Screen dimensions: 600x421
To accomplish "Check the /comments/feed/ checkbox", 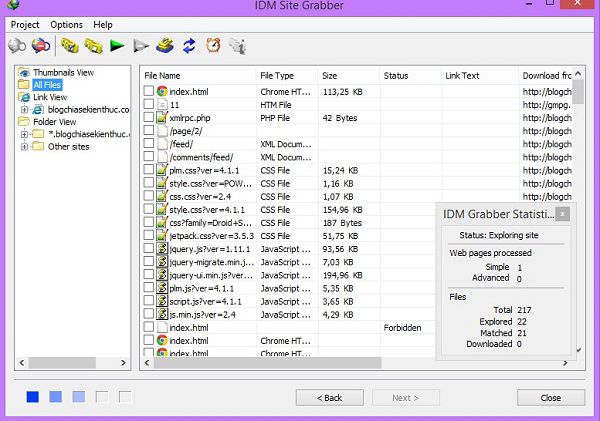I will click(x=149, y=157).
